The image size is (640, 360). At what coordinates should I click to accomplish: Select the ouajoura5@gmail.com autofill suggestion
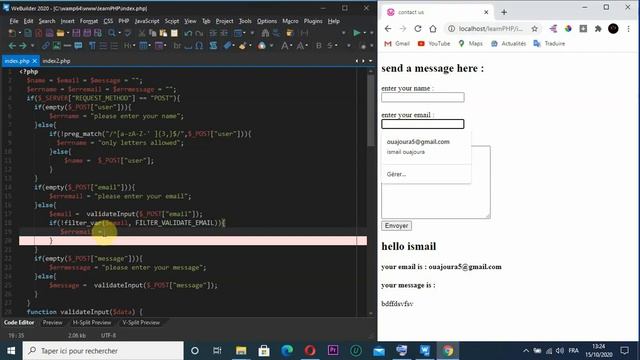point(426,146)
